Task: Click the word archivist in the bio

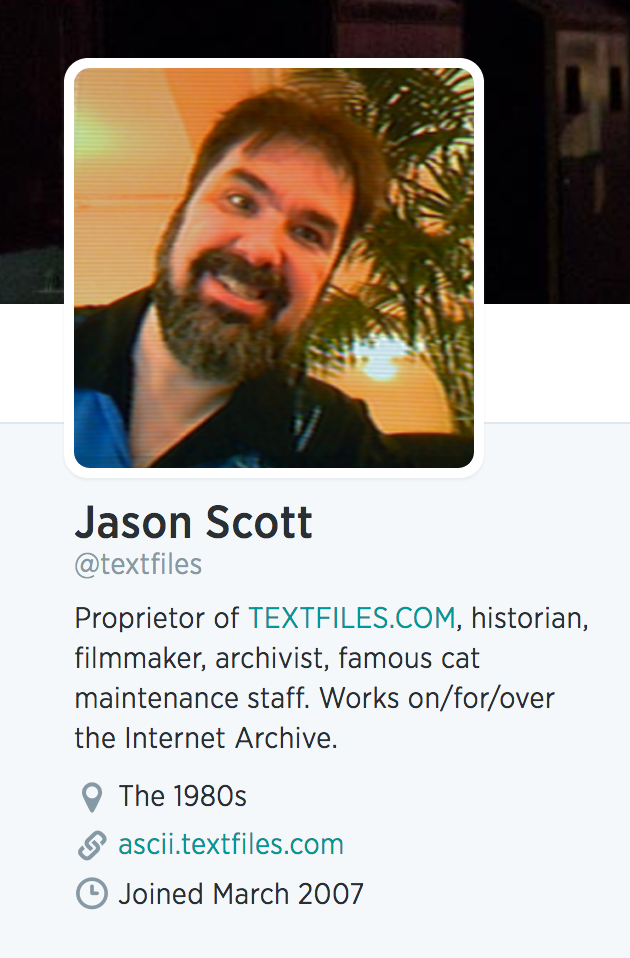Action: pyautogui.click(x=268, y=658)
